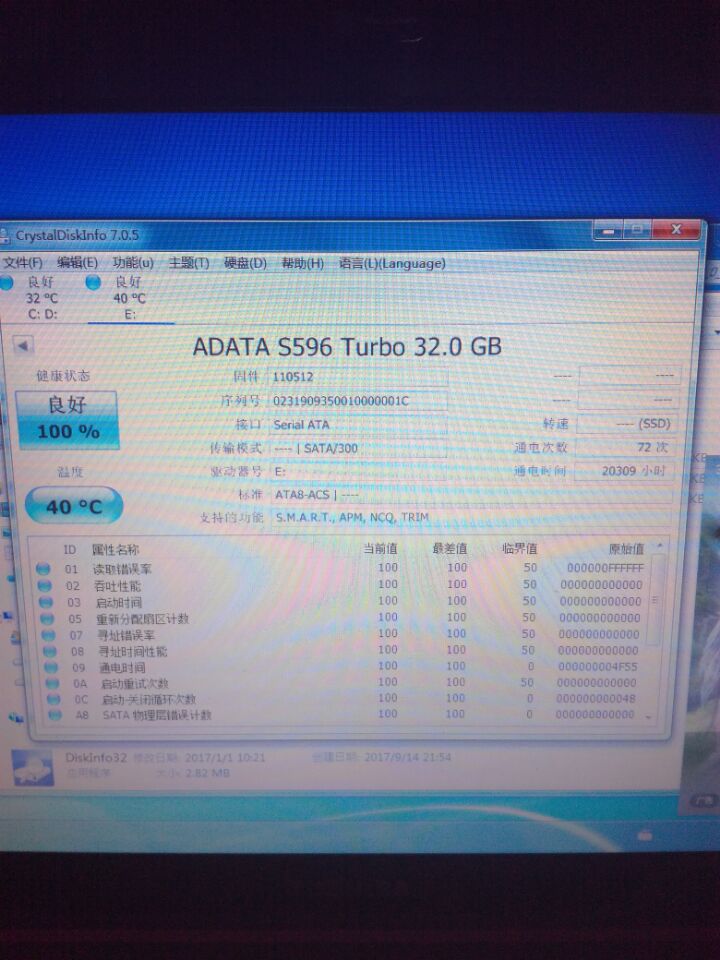Click status icon of attribute 02 吞吐性能
Image resolution: width=720 pixels, height=960 pixels.
point(44,585)
